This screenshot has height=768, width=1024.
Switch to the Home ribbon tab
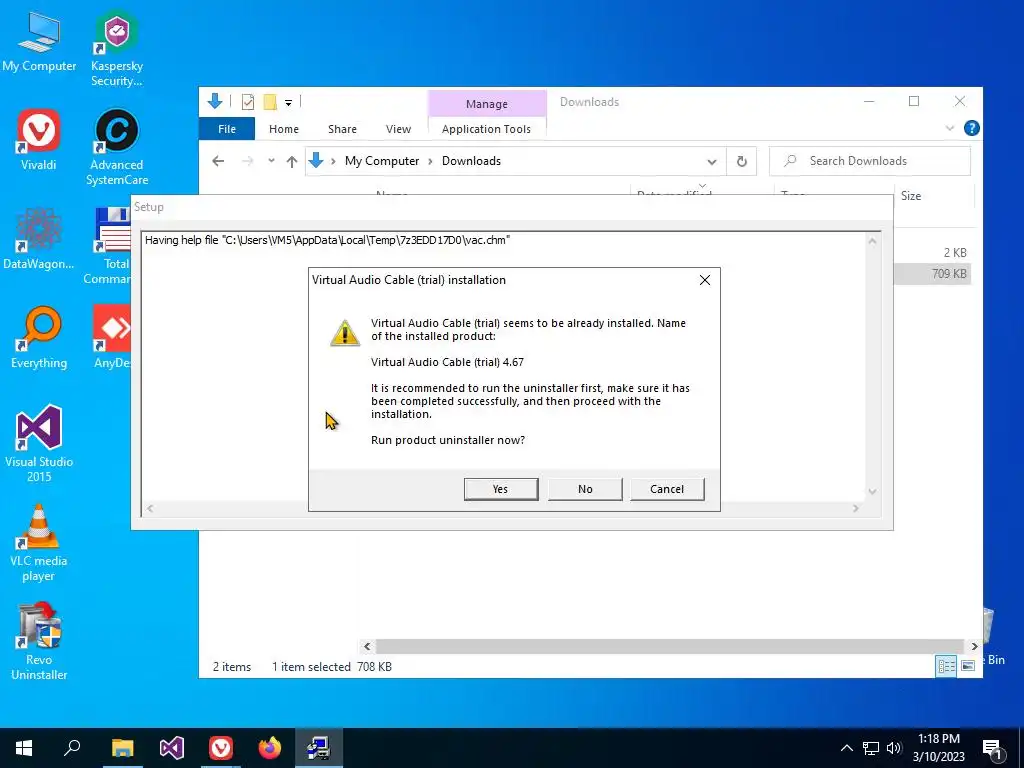283,129
